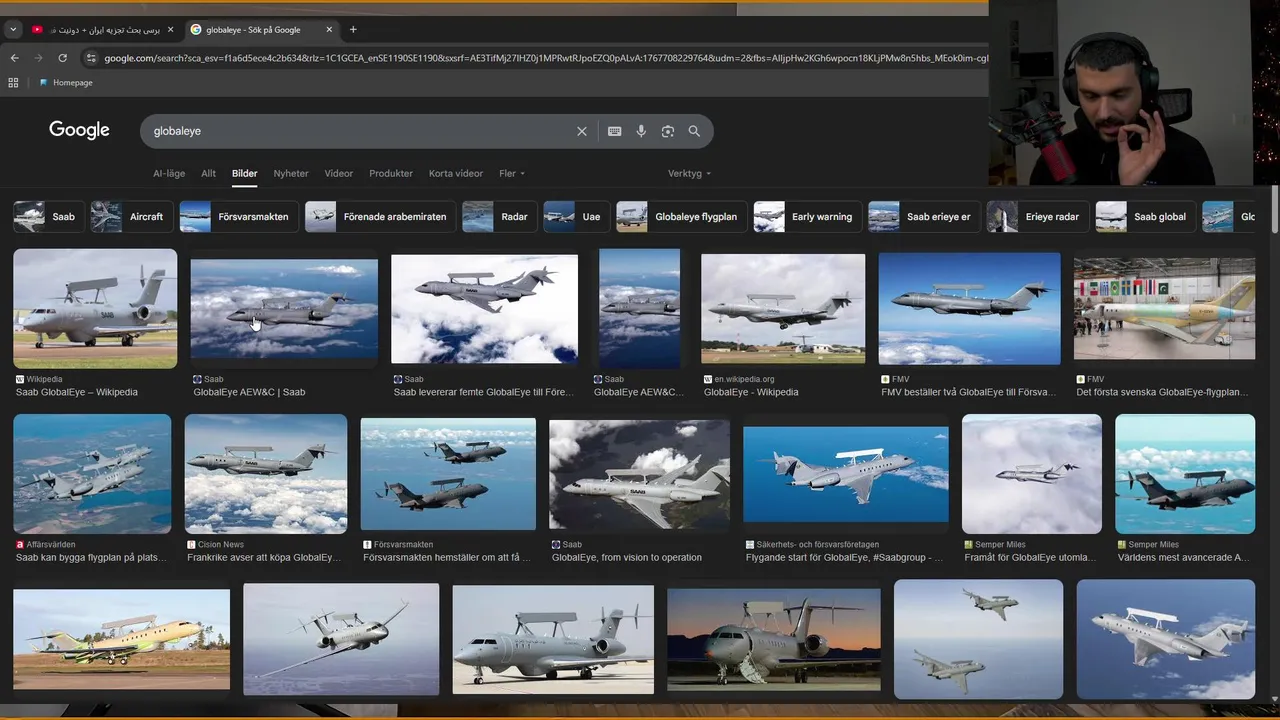
Task: Open the Homepage bookmark
Action: pyautogui.click(x=66, y=82)
